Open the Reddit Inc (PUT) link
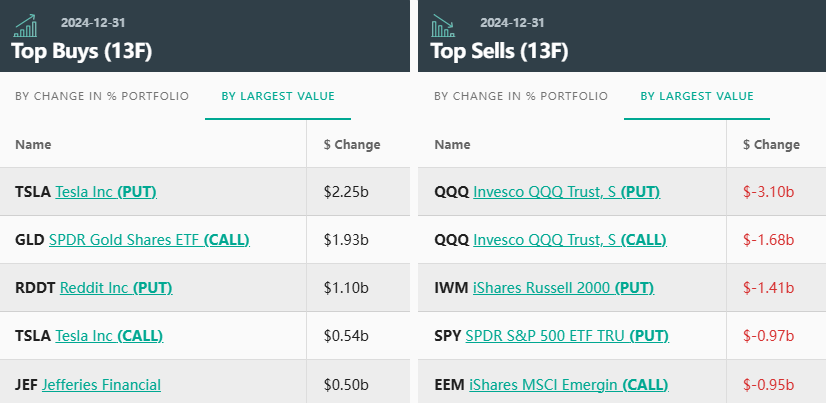 116,288
